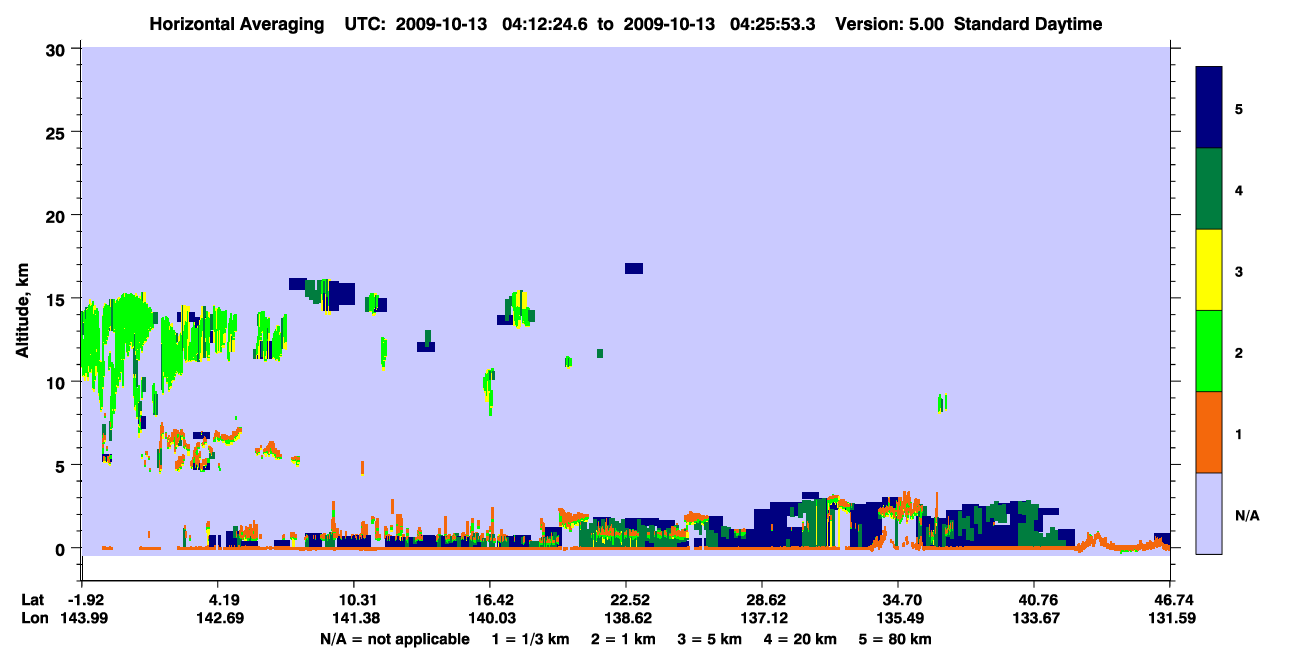
Task: Click the end time '04:25:53.3'
Action: [774, 24]
